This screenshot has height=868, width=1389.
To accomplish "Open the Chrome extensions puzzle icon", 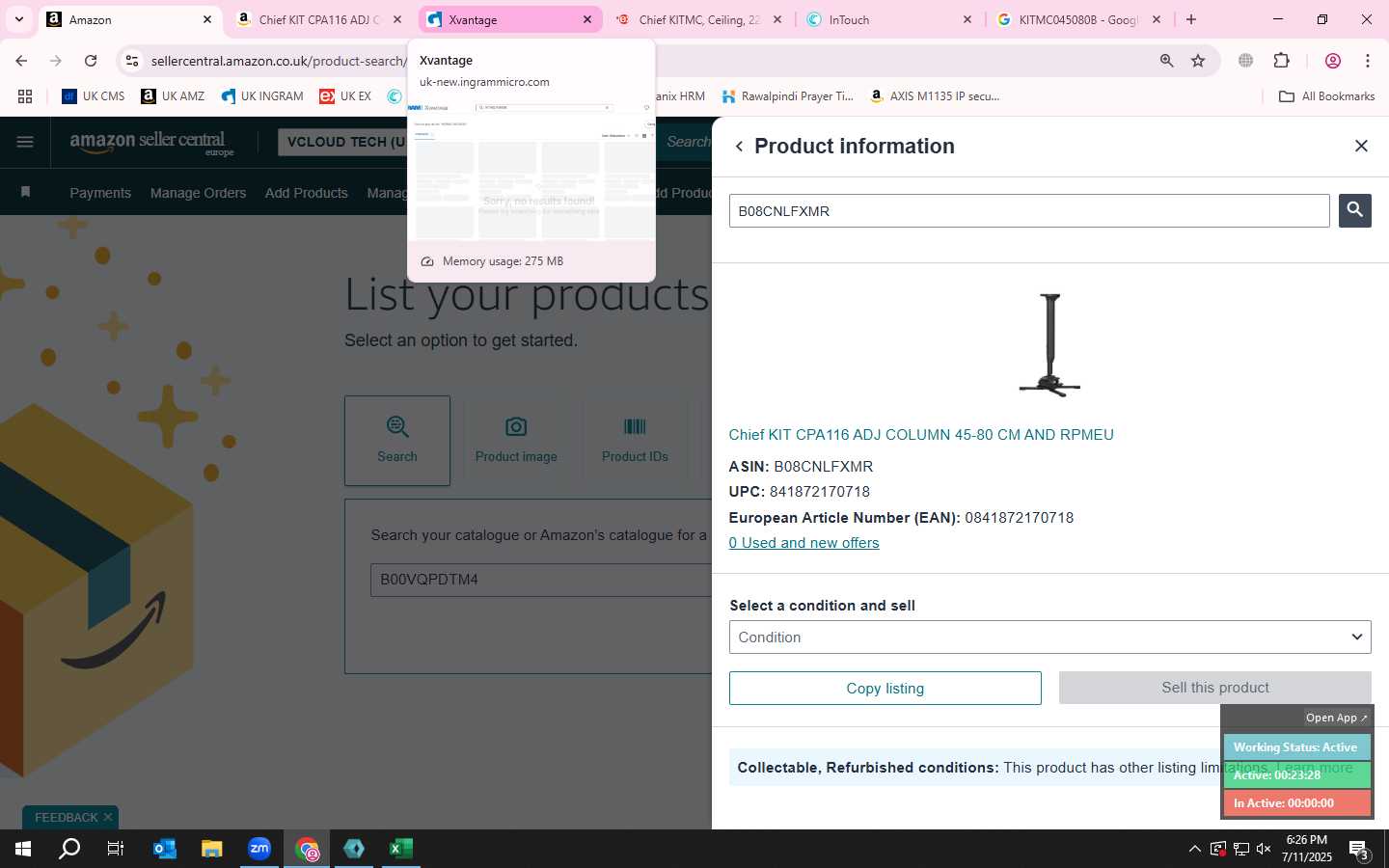I will [1281, 61].
